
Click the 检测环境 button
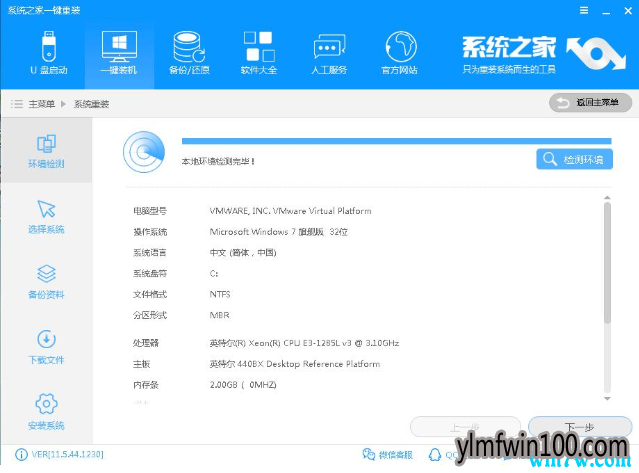click(574, 159)
